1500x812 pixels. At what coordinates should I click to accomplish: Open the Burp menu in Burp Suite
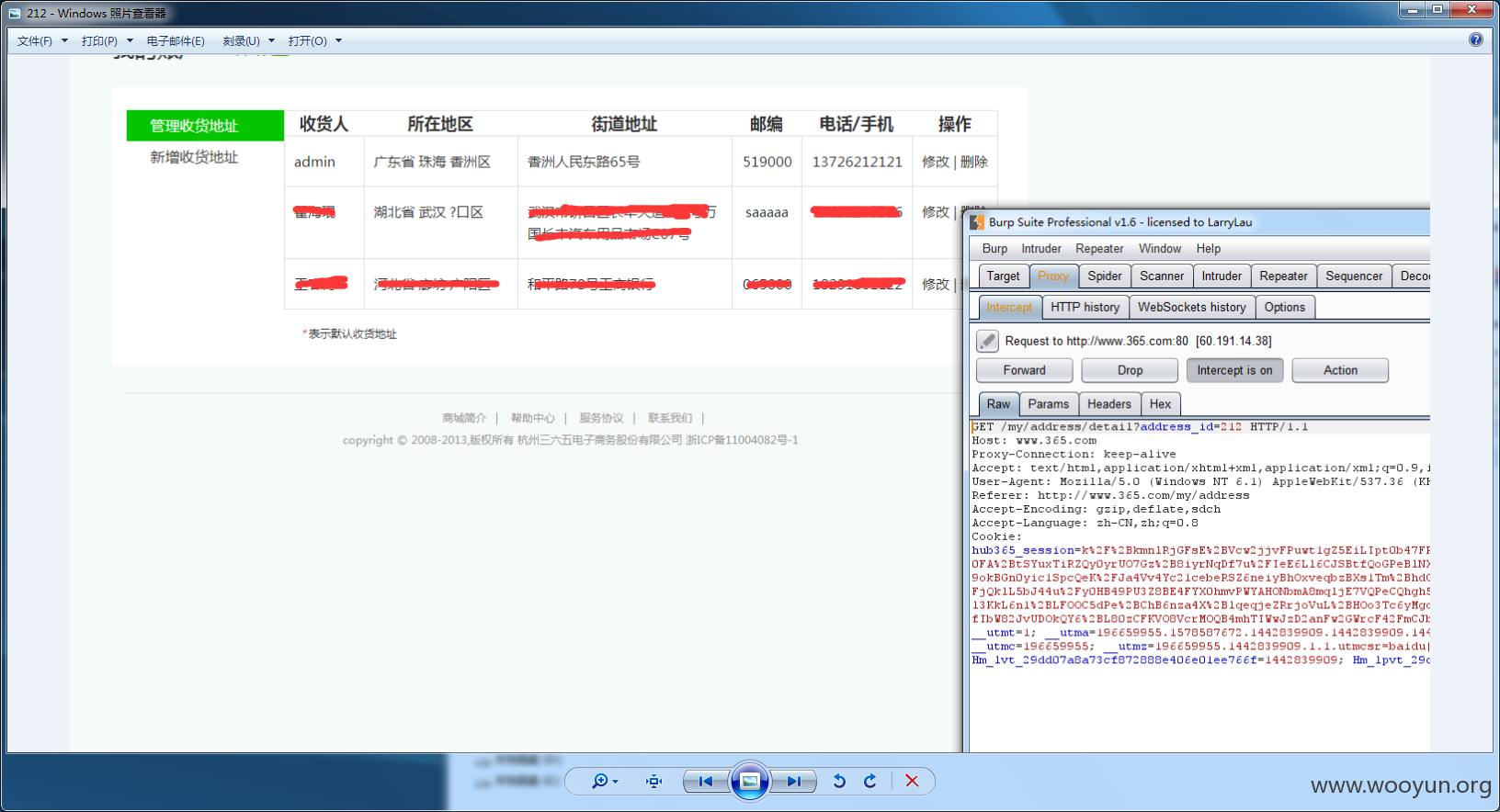point(994,249)
